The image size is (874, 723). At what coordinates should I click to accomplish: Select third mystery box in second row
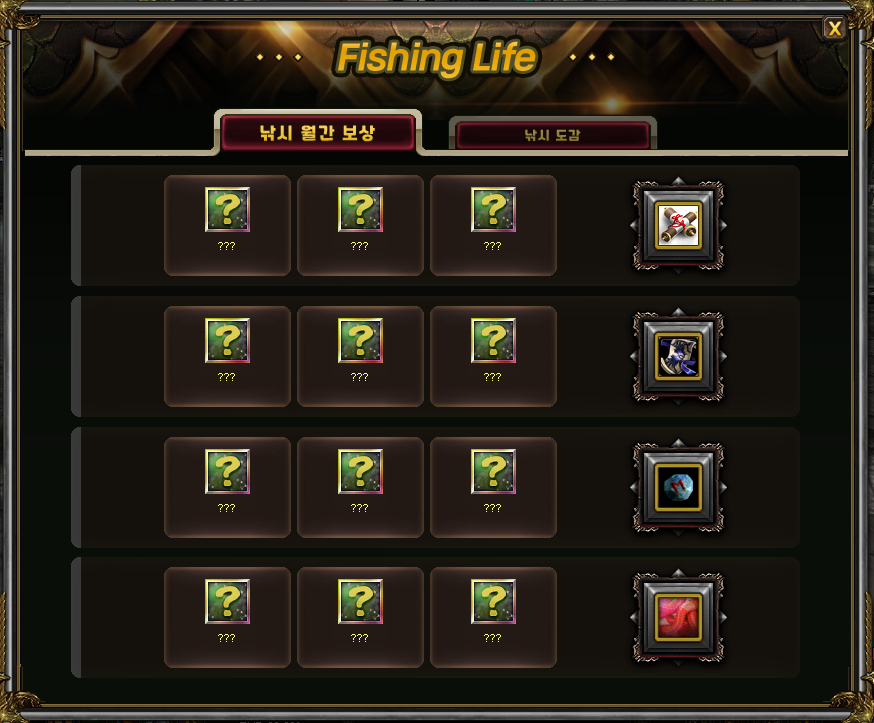493,341
